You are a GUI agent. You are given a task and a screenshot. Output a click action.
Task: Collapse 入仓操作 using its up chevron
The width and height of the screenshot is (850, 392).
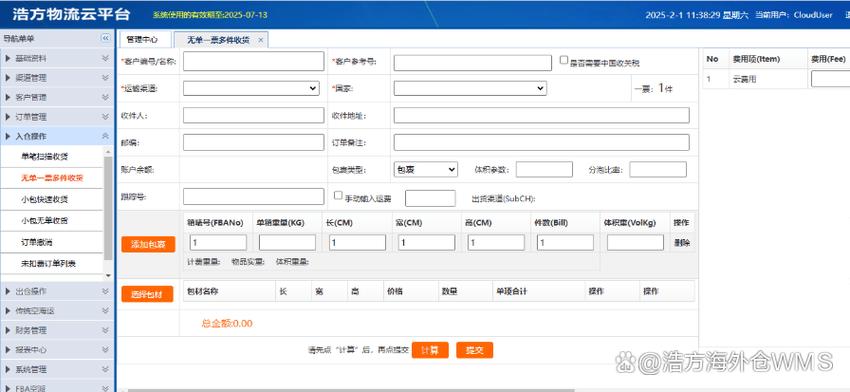(x=105, y=136)
